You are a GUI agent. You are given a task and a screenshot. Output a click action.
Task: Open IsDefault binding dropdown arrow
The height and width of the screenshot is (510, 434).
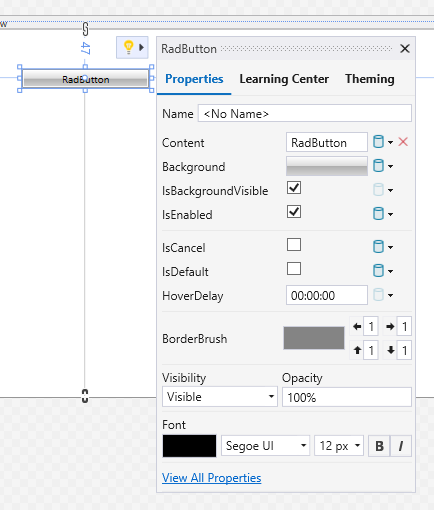[x=390, y=271]
